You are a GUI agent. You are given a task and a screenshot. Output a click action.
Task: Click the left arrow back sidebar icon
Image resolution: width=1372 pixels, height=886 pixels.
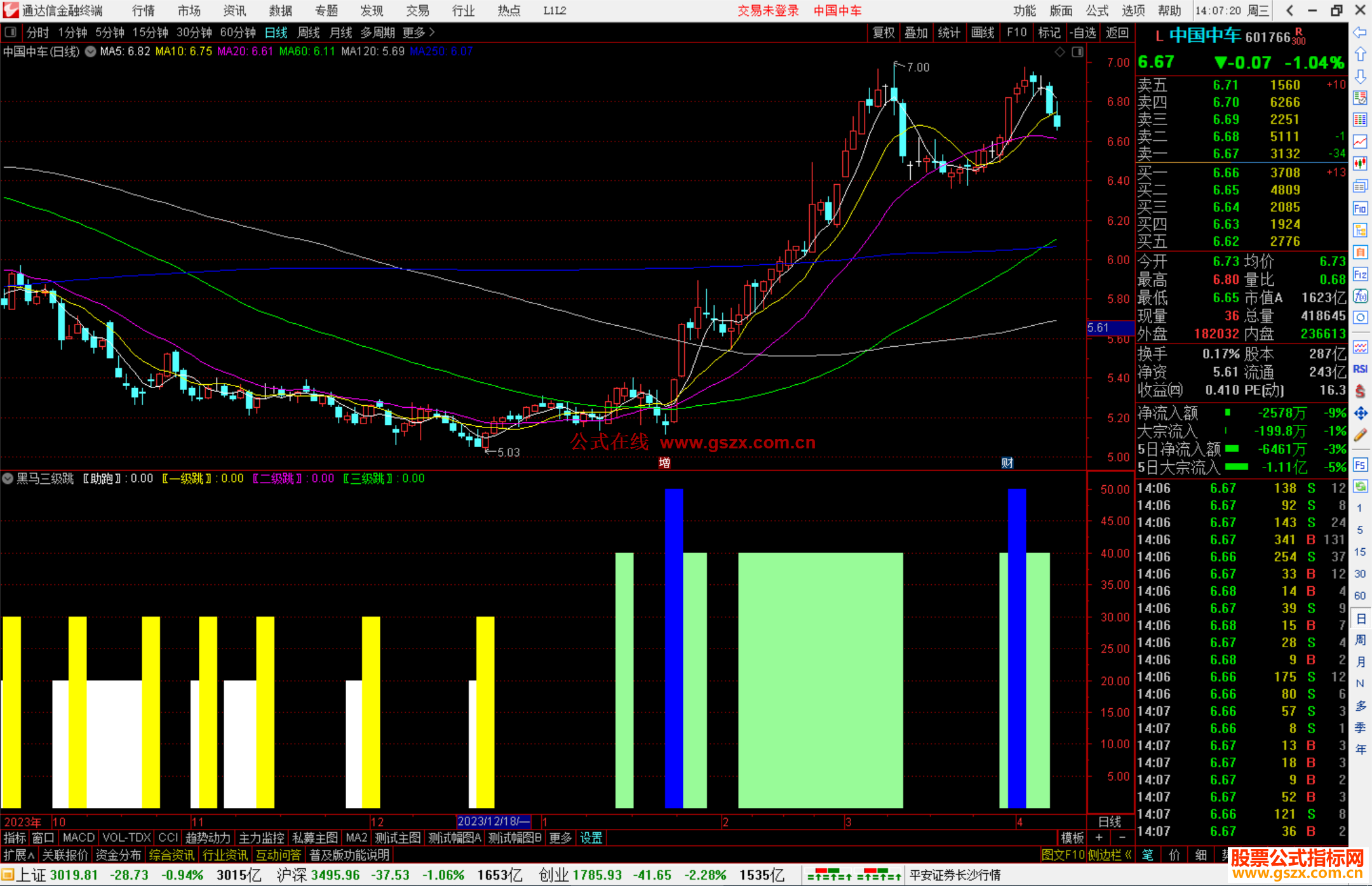click(1360, 32)
